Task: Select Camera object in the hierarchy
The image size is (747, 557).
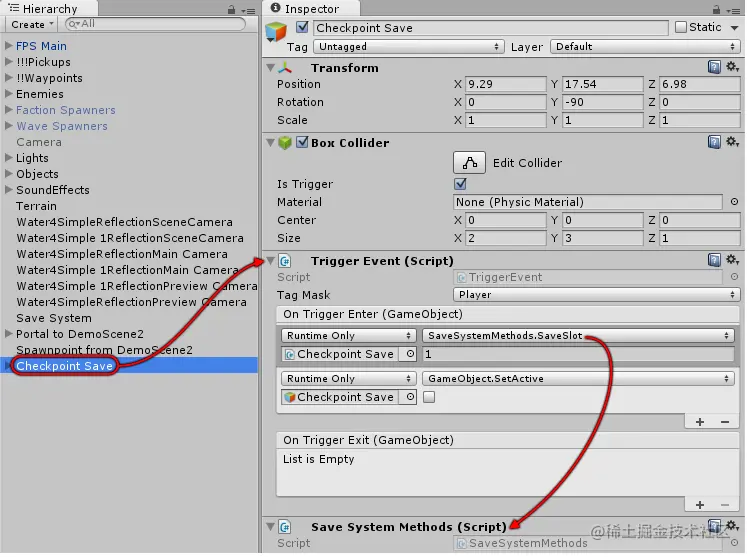Action: coord(39,142)
